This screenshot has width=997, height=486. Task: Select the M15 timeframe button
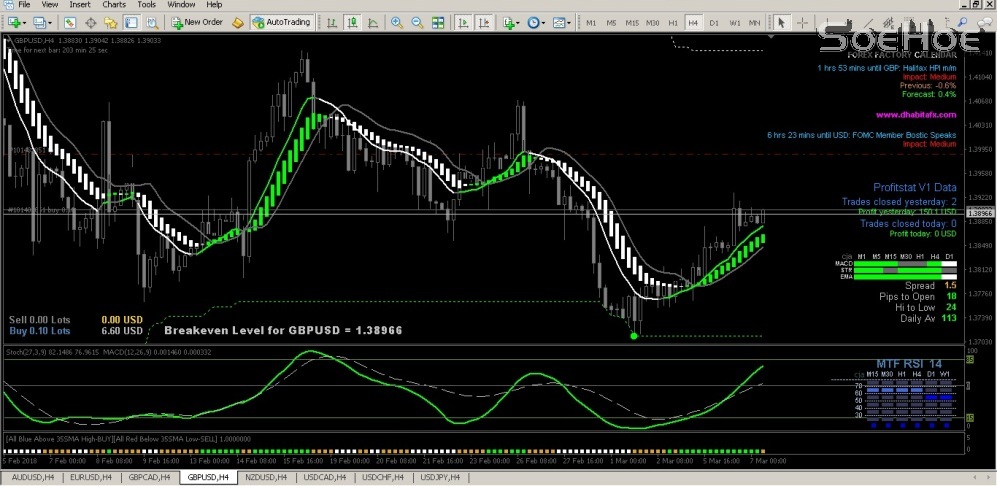point(631,22)
